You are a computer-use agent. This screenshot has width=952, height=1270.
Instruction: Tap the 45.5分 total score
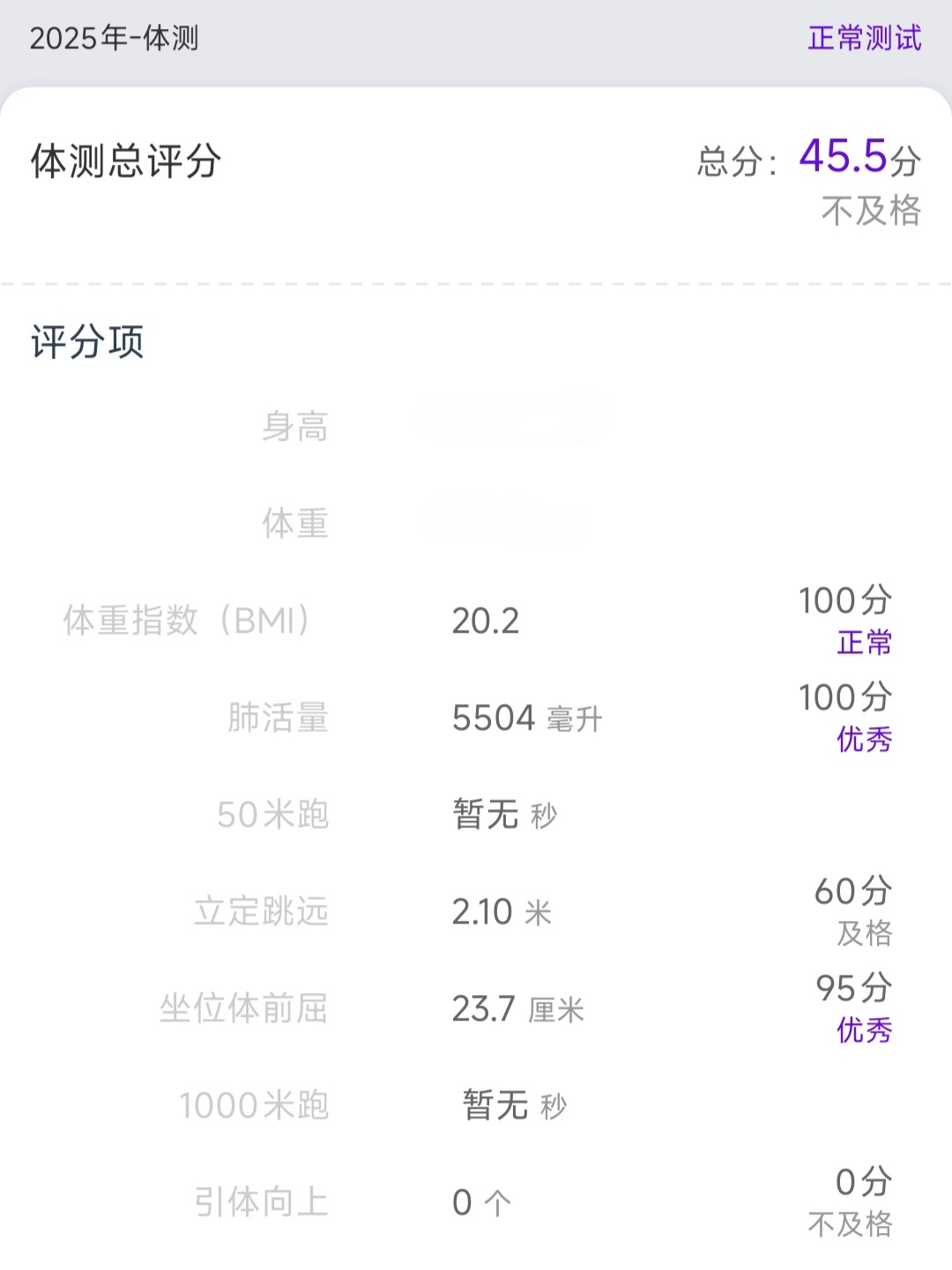(x=859, y=158)
